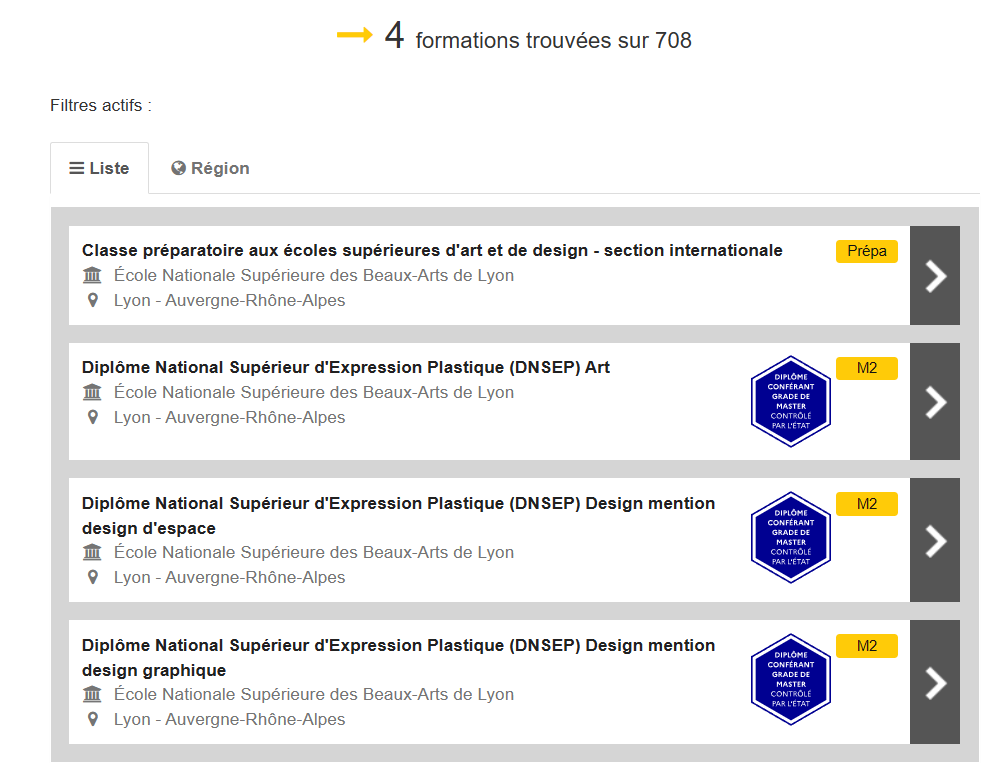This screenshot has height=763, width=1001.
Task: Click the location pin in design d'espace row
Action: pyautogui.click(x=93, y=577)
